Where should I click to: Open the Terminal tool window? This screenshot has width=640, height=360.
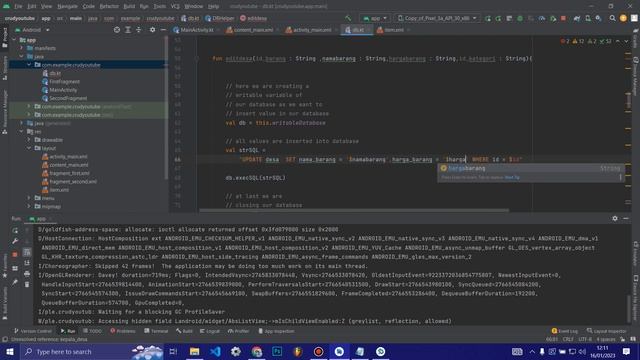(156, 331)
